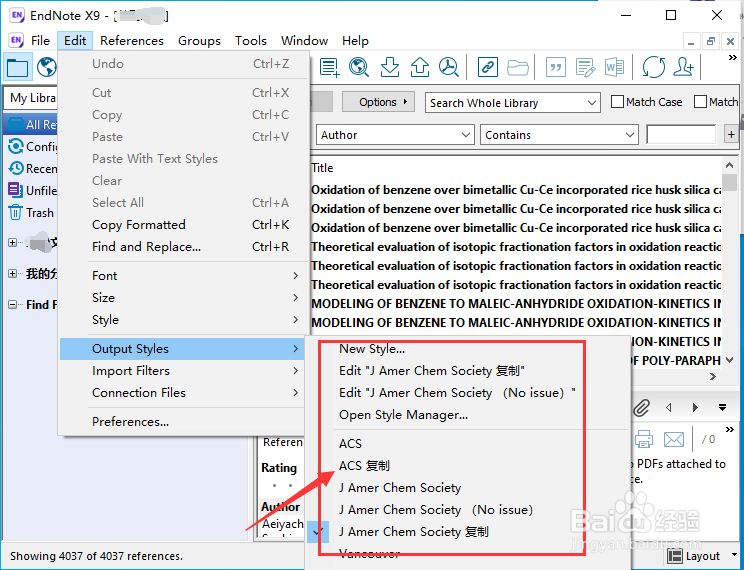The height and width of the screenshot is (570, 744).
Task: Open the Author search field dropdown
Action: 395,135
